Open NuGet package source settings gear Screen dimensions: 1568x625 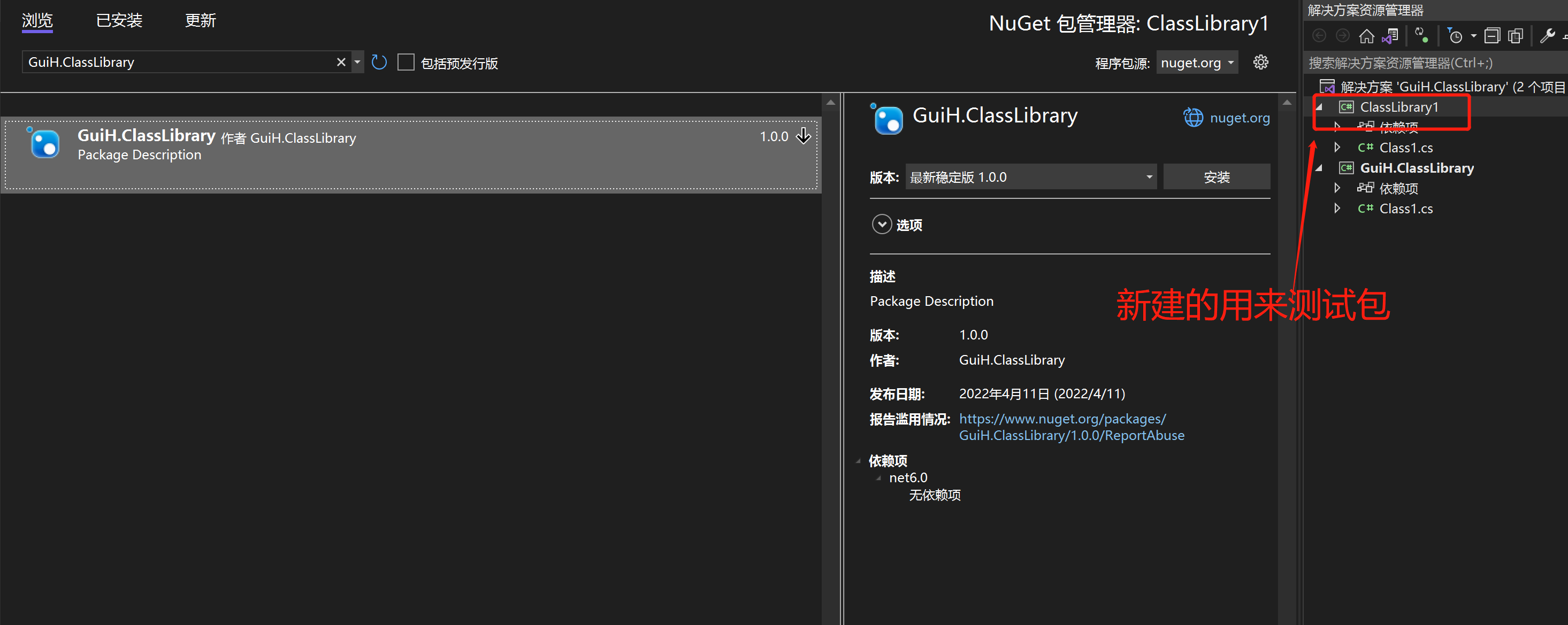point(1260,62)
